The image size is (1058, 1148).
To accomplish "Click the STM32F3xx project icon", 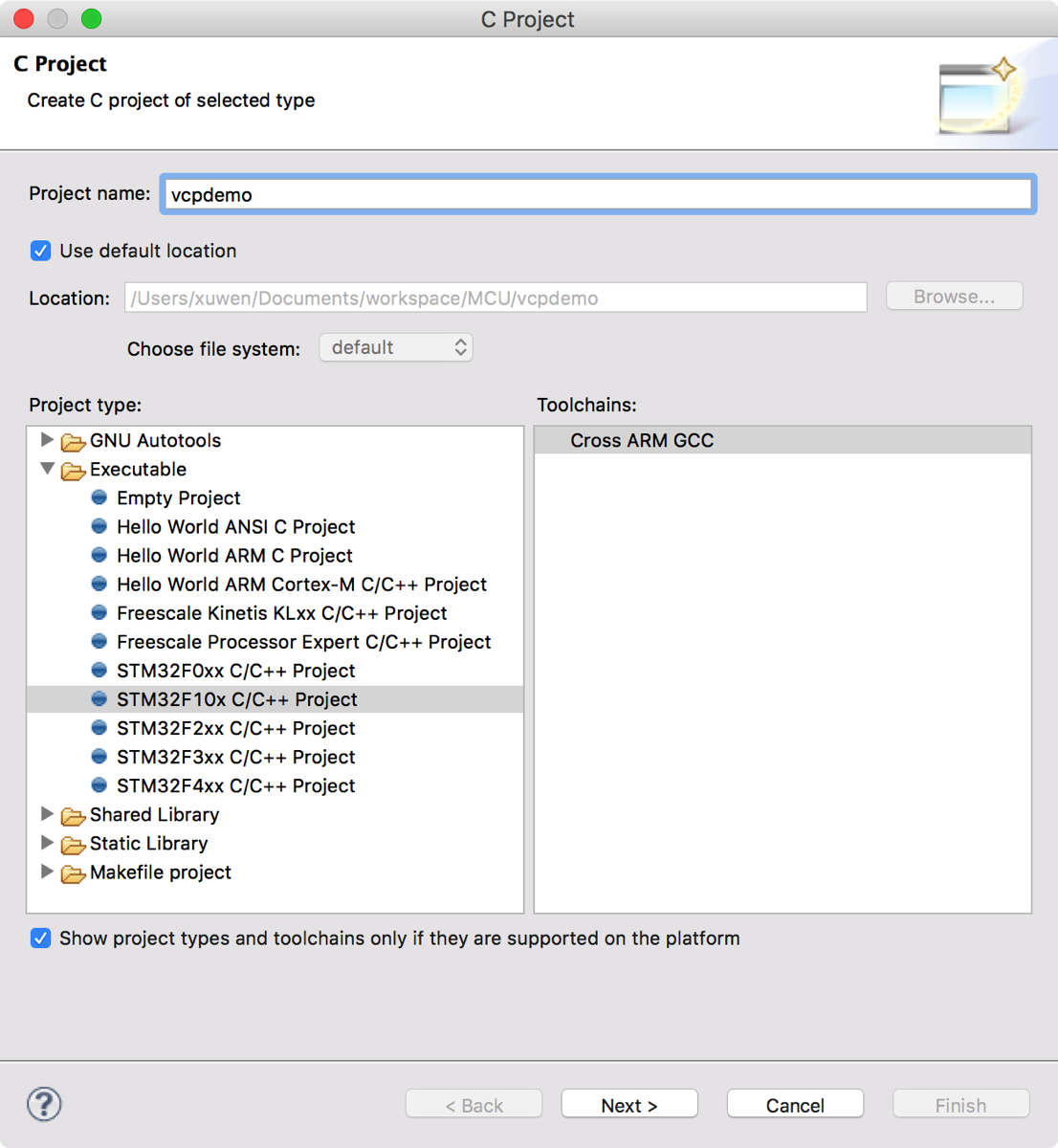I will pos(99,757).
